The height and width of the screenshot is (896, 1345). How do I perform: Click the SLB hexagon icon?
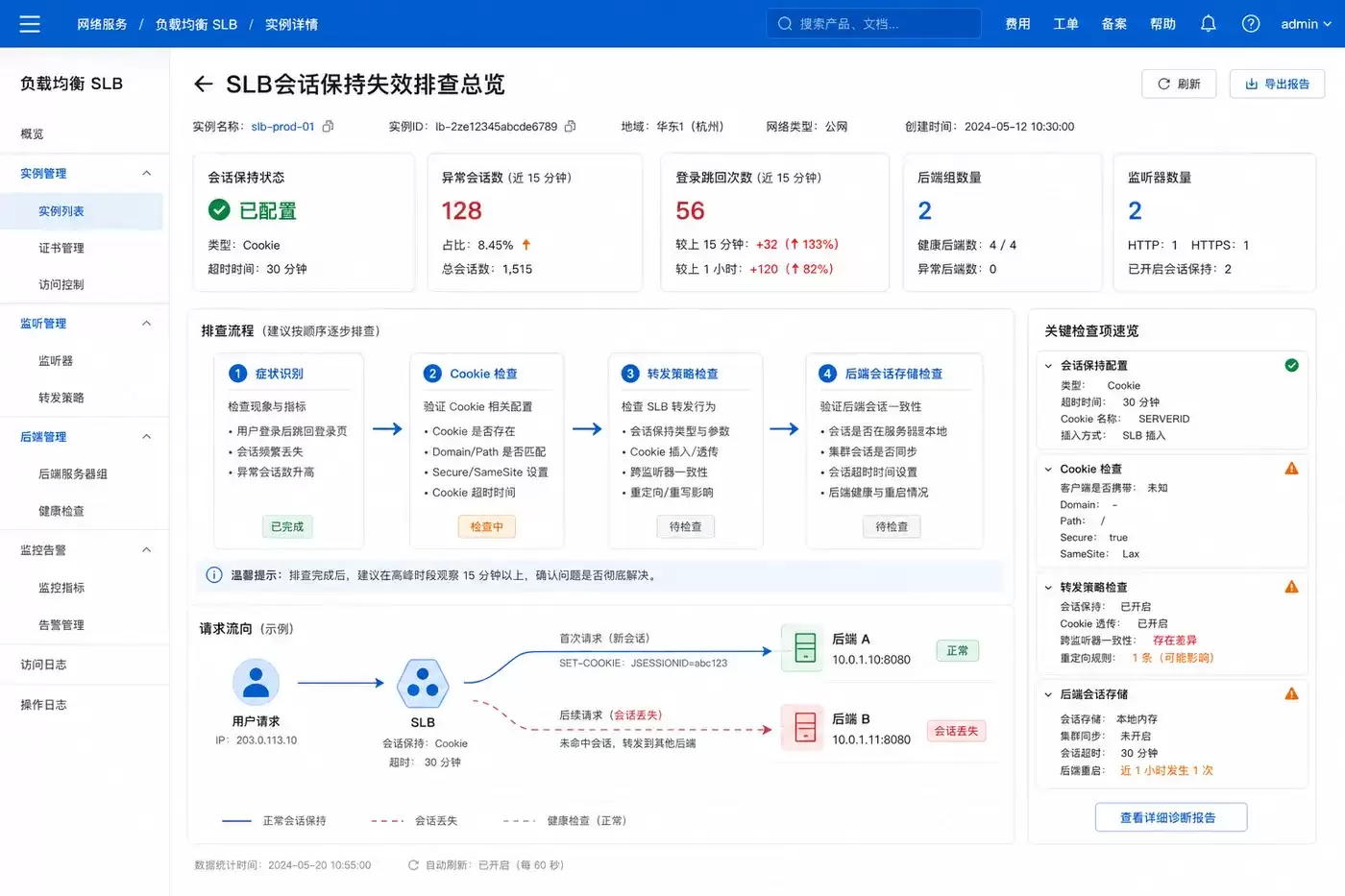coord(423,683)
